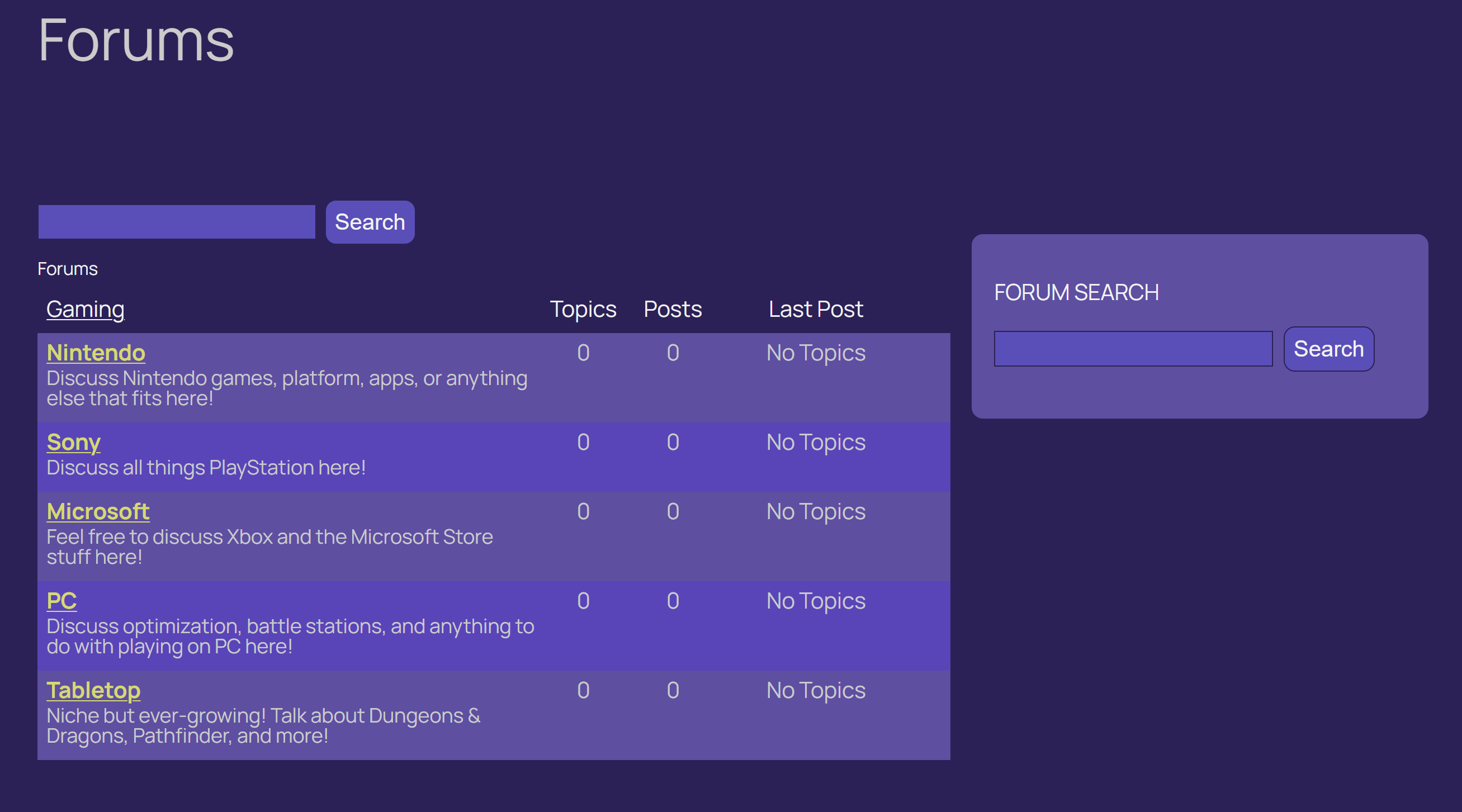Toggle the PC forum visibility

pos(62,600)
